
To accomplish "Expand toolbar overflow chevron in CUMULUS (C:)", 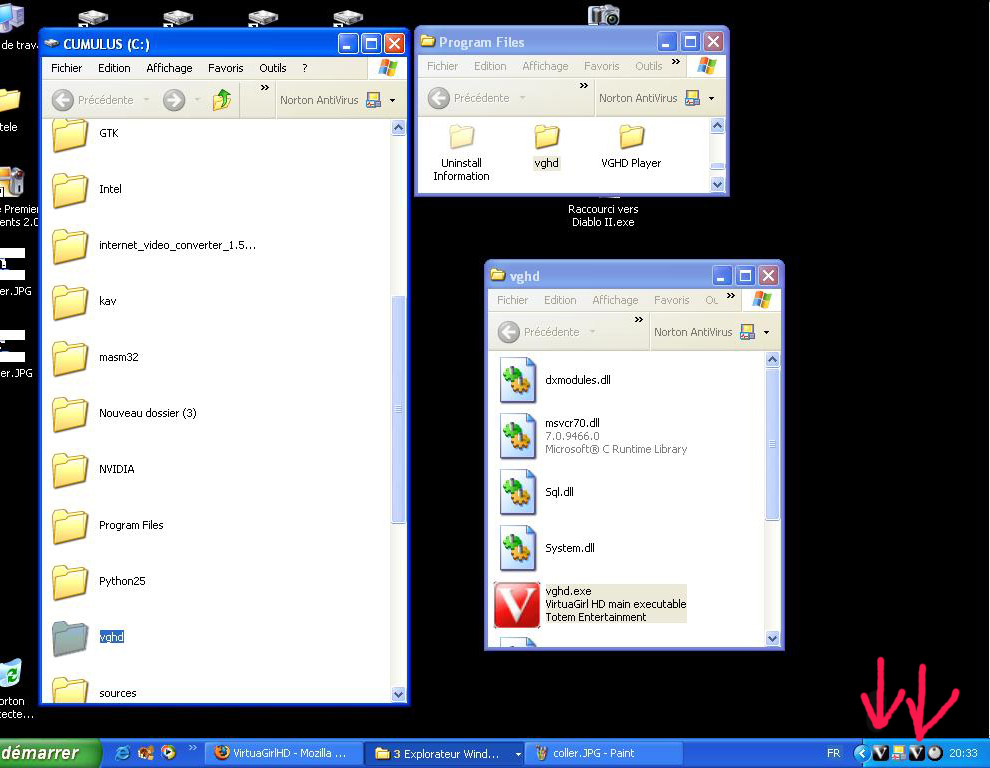I will [265, 88].
